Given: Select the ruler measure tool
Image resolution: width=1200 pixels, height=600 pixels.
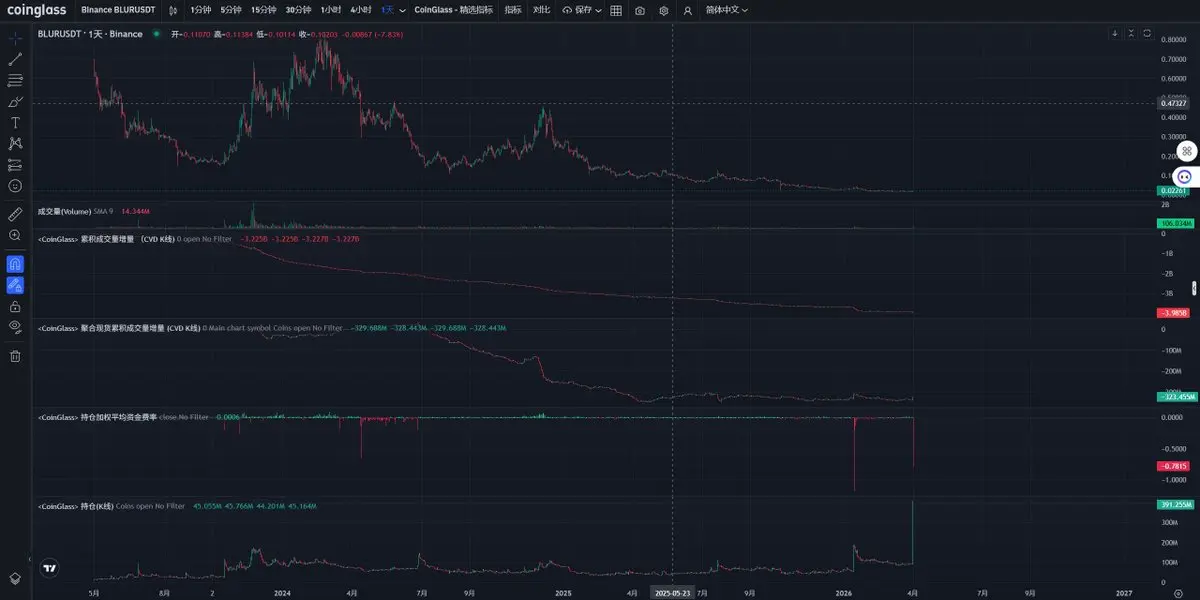Looking at the screenshot, I should (15, 214).
